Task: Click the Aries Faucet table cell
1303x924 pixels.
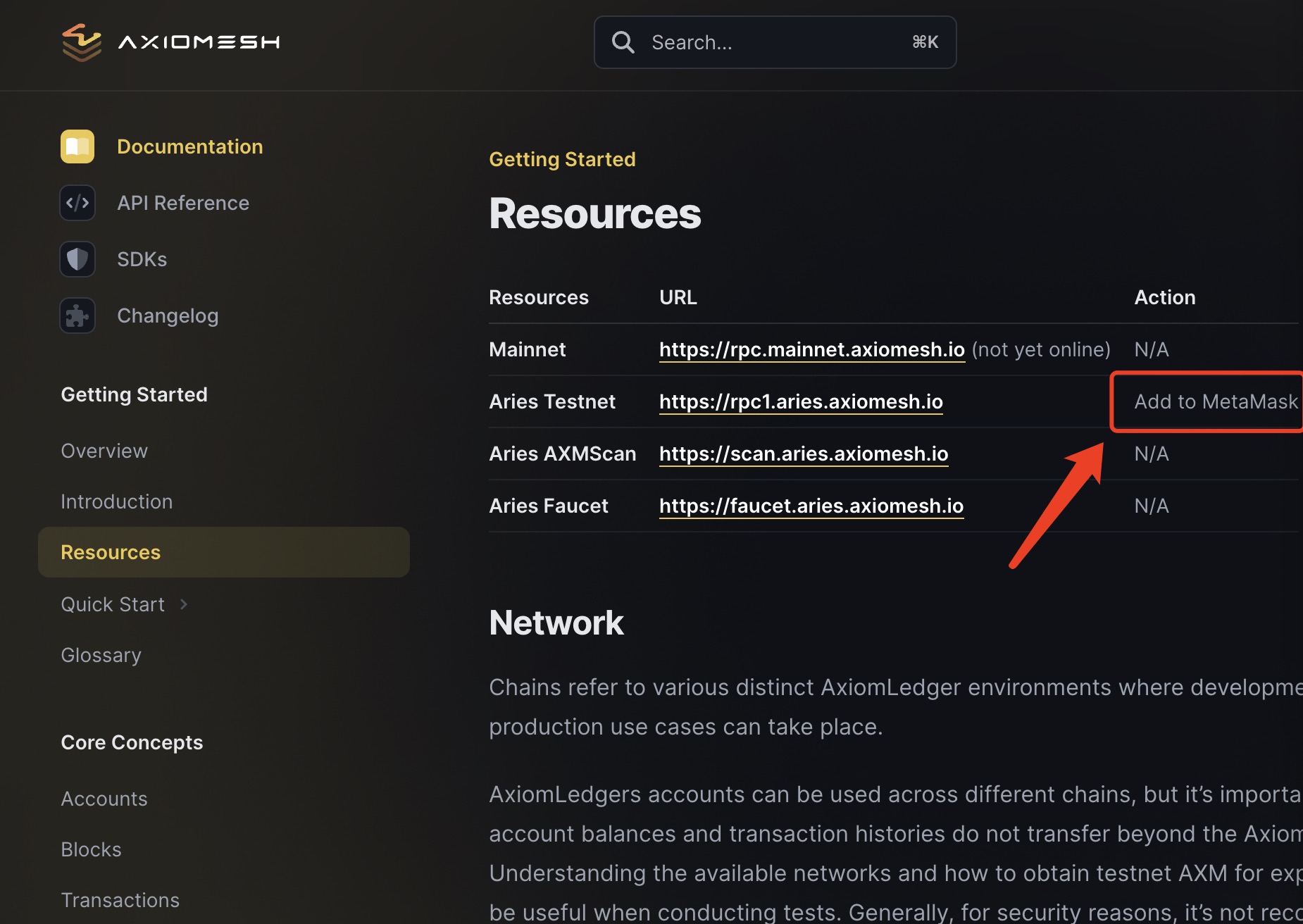Action: click(x=549, y=506)
